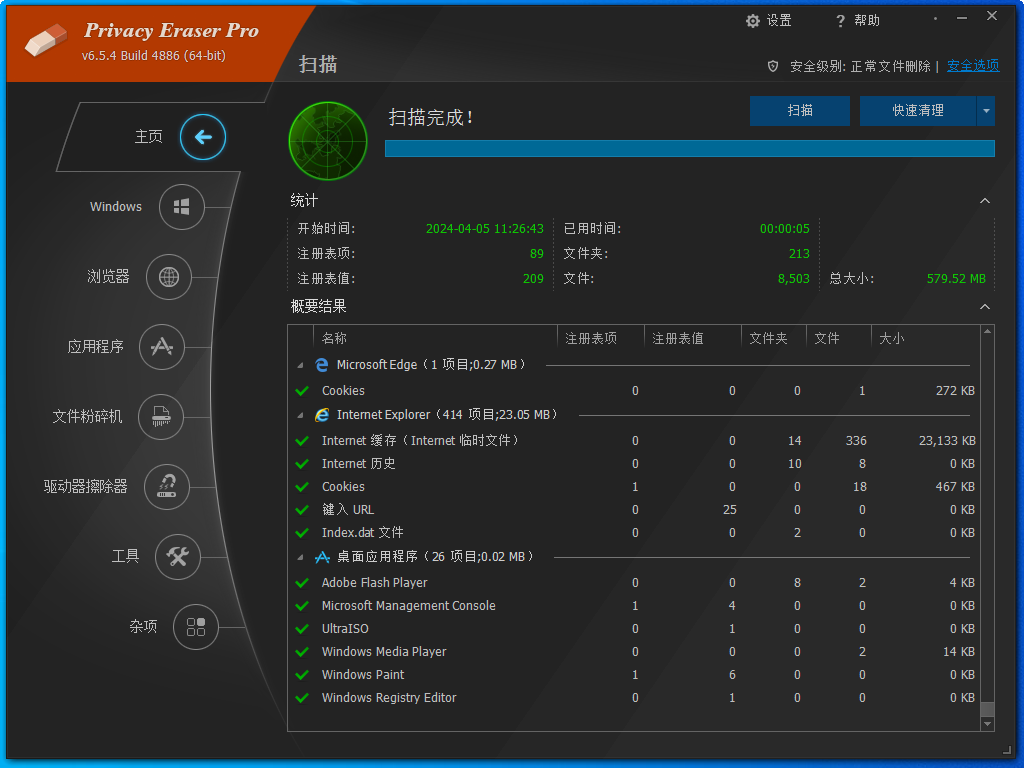Viewport: 1024px width, 768px height.
Task: Uncheck the Internet 历史 scan item
Action: (302, 463)
